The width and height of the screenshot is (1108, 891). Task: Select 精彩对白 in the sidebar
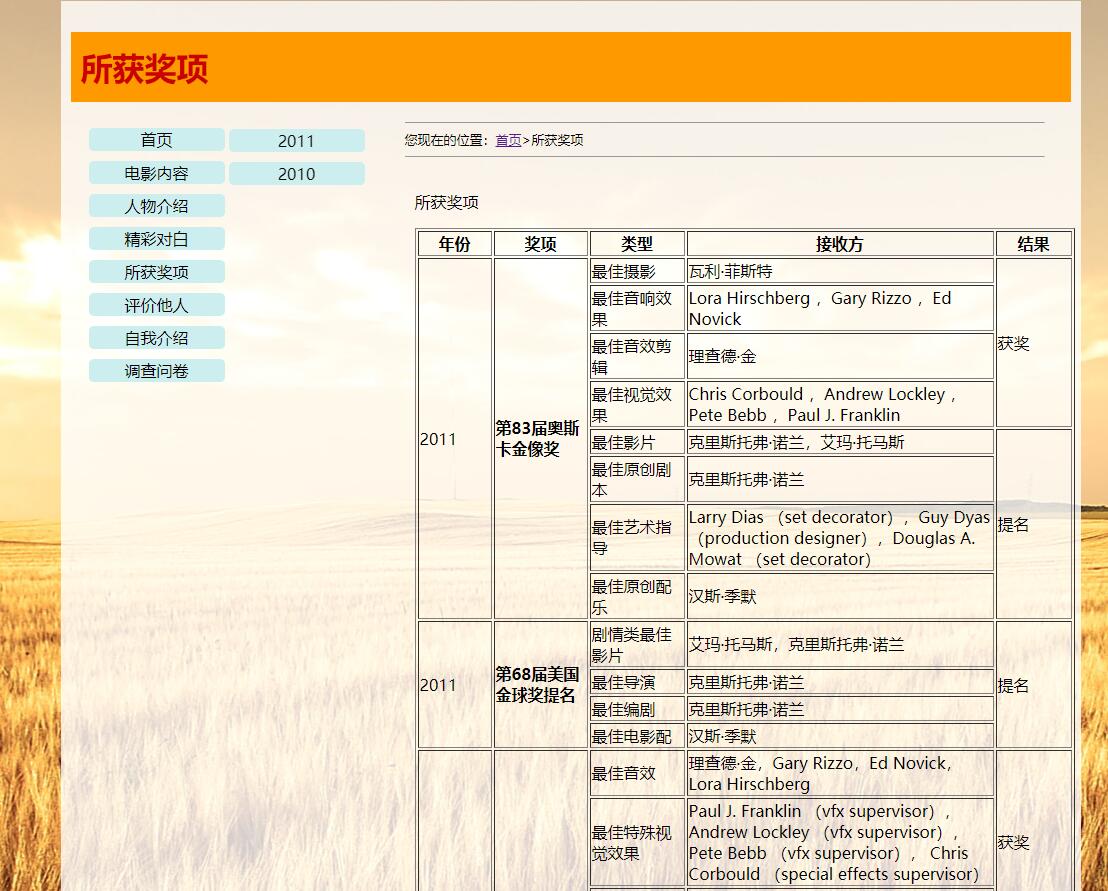coord(156,239)
